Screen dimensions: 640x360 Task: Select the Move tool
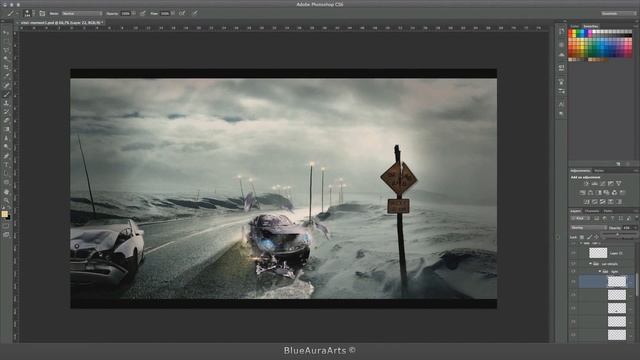click(x=6, y=32)
